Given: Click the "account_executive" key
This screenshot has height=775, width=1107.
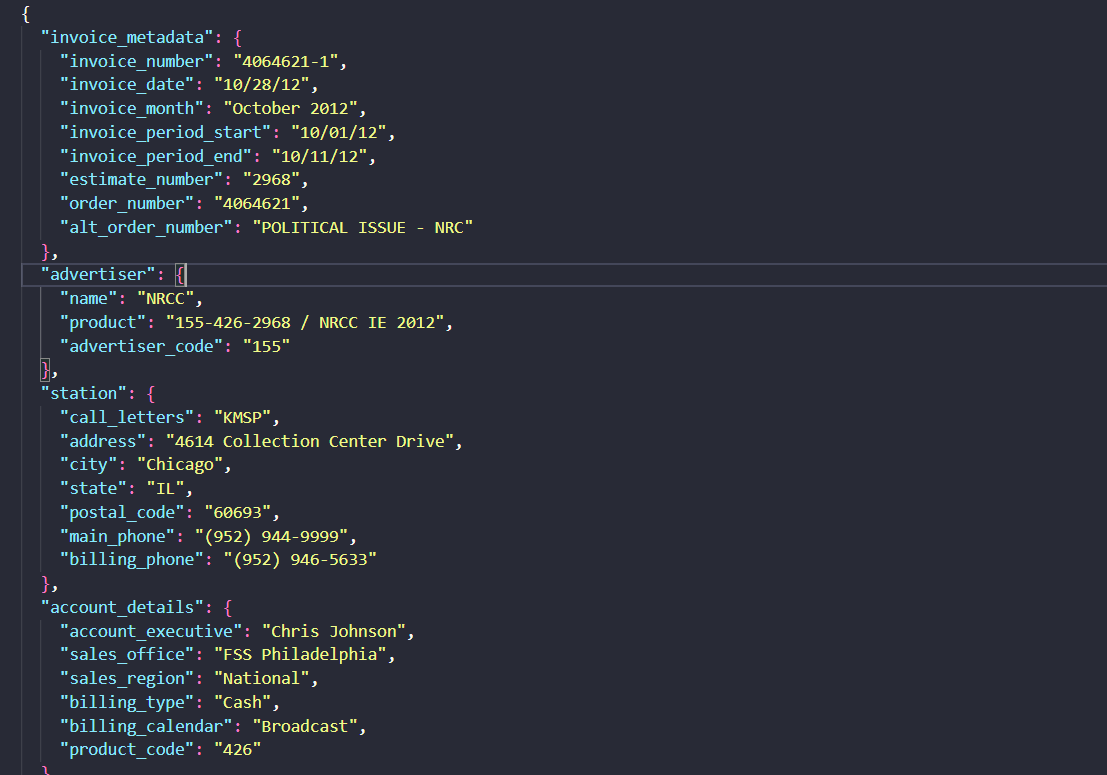Looking at the screenshot, I should point(151,632).
